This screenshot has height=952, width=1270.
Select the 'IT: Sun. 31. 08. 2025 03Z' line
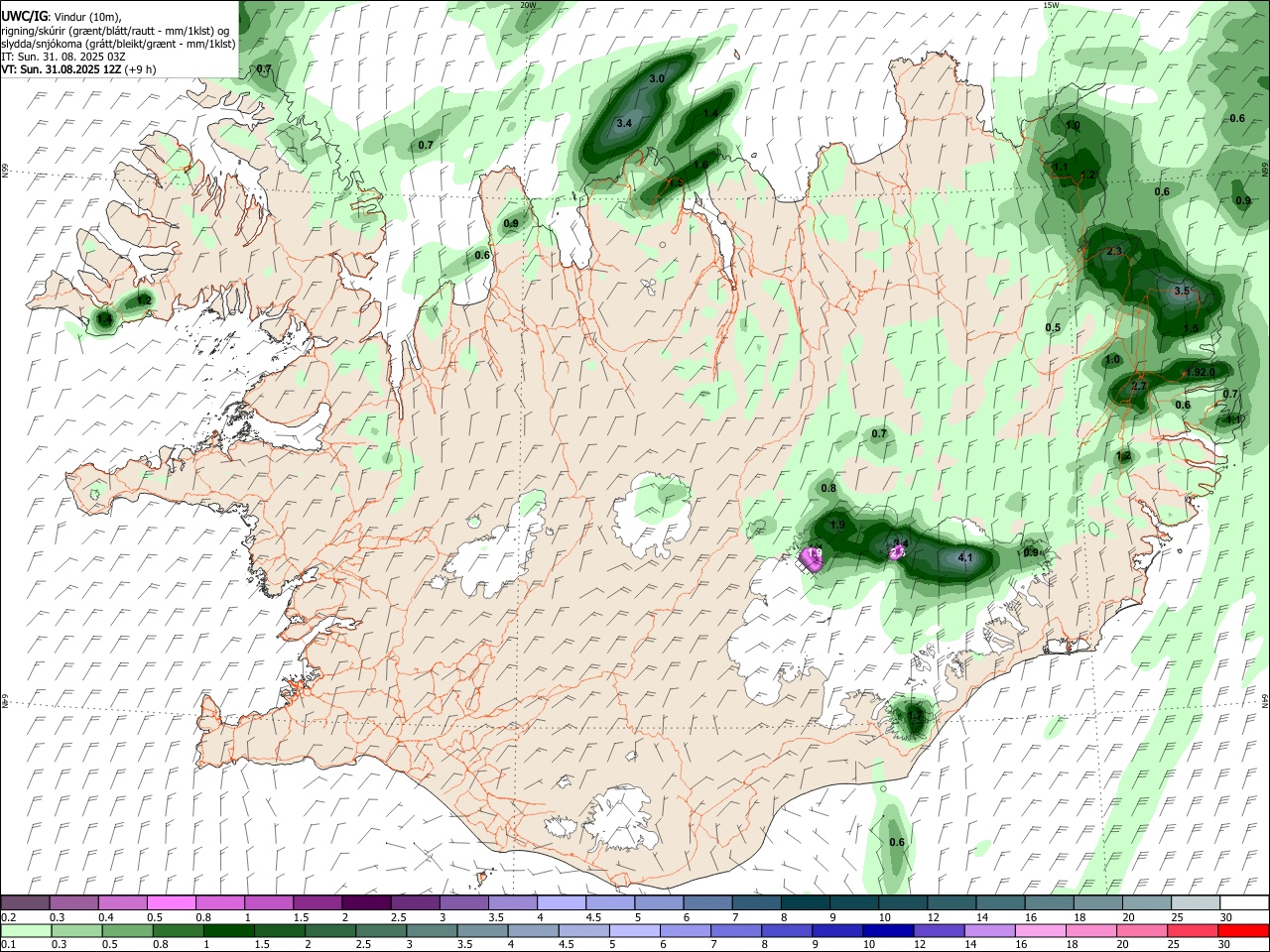point(63,57)
